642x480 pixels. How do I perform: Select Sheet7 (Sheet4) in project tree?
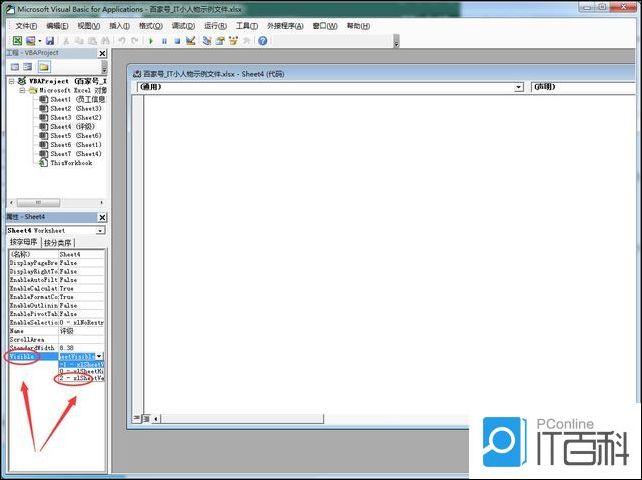(70, 154)
